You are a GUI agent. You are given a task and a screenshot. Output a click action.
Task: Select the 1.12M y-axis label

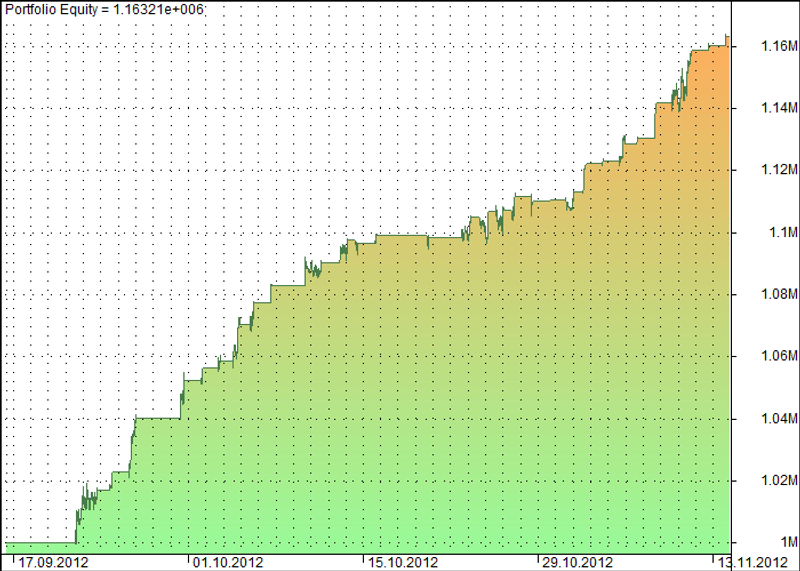(x=779, y=169)
